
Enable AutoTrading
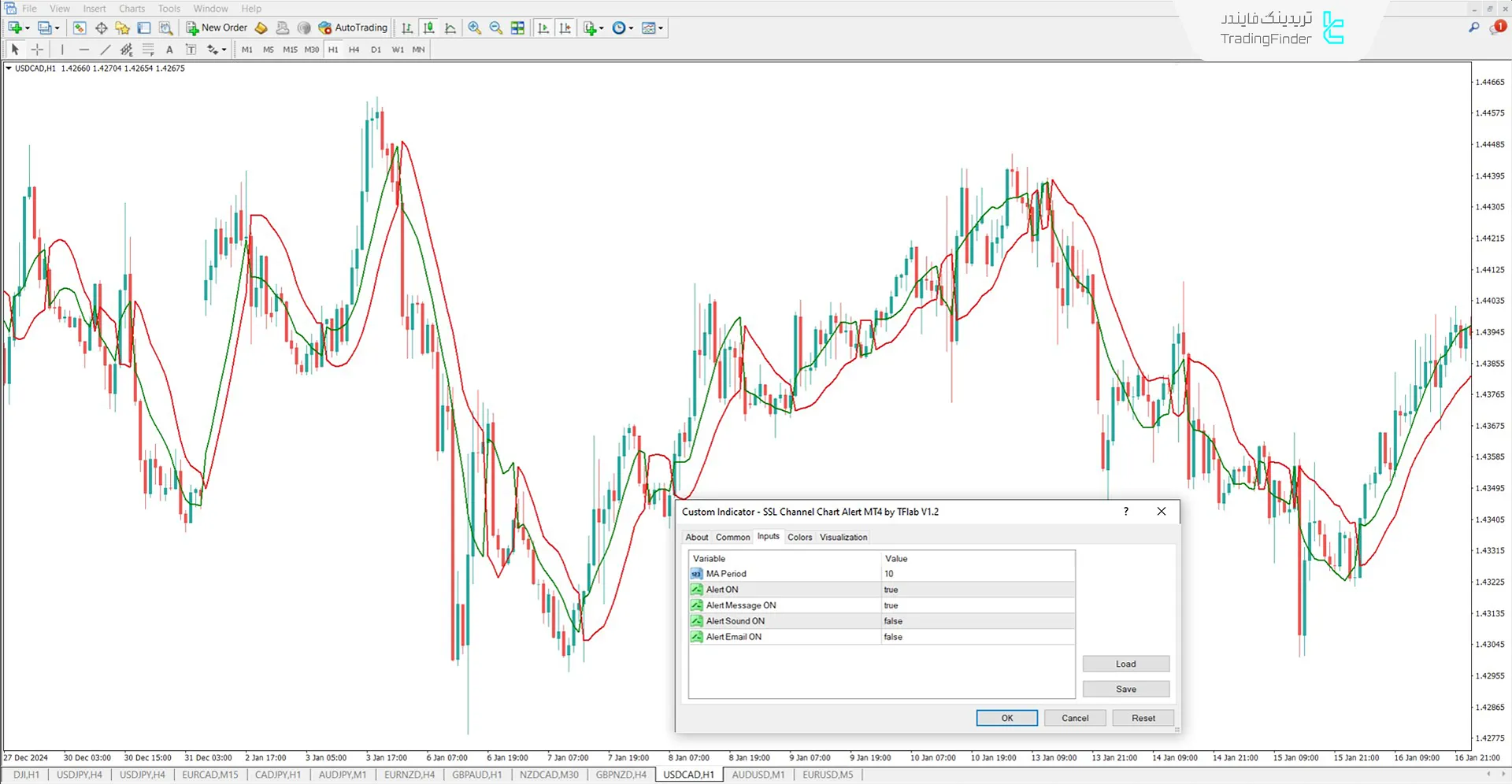point(353,28)
